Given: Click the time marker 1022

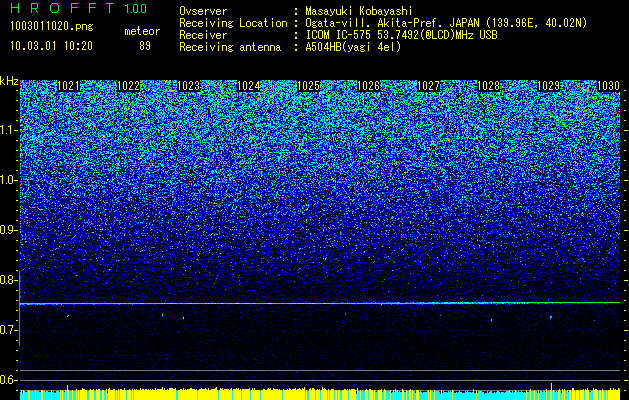Looking at the screenshot, I should pos(129,86).
